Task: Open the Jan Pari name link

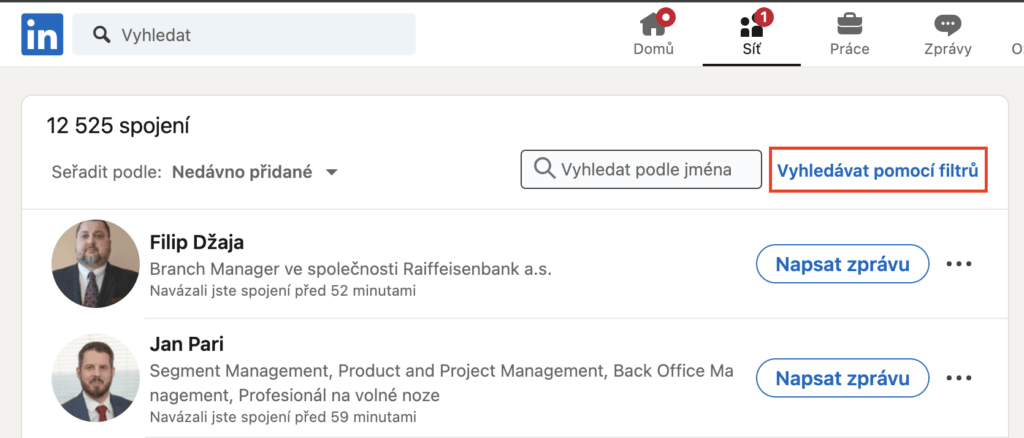Action: [x=187, y=343]
